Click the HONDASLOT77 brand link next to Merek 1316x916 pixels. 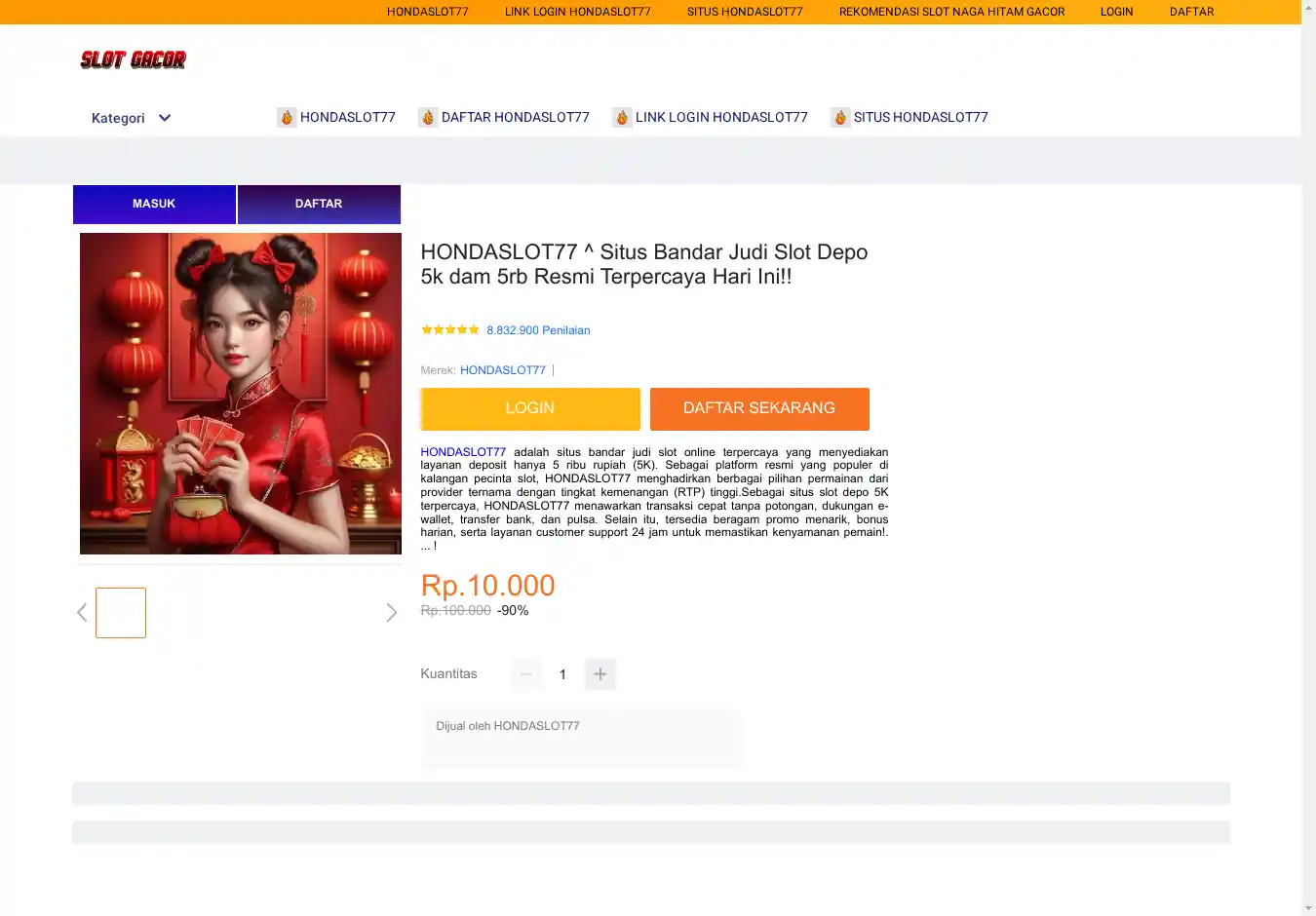coord(503,370)
